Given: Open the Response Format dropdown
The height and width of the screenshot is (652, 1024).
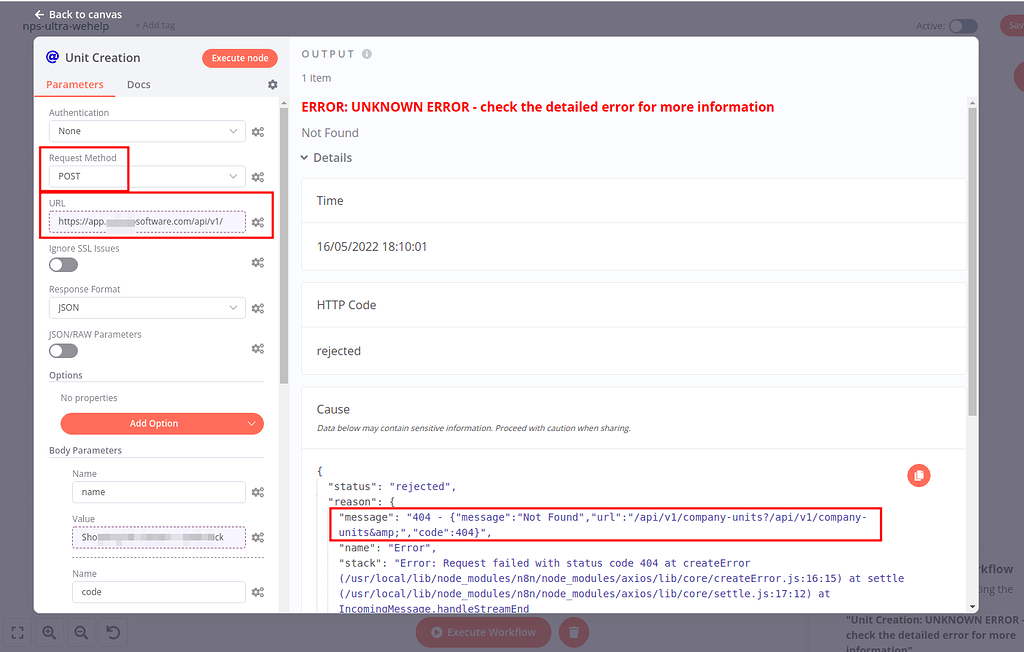Looking at the screenshot, I should (146, 307).
